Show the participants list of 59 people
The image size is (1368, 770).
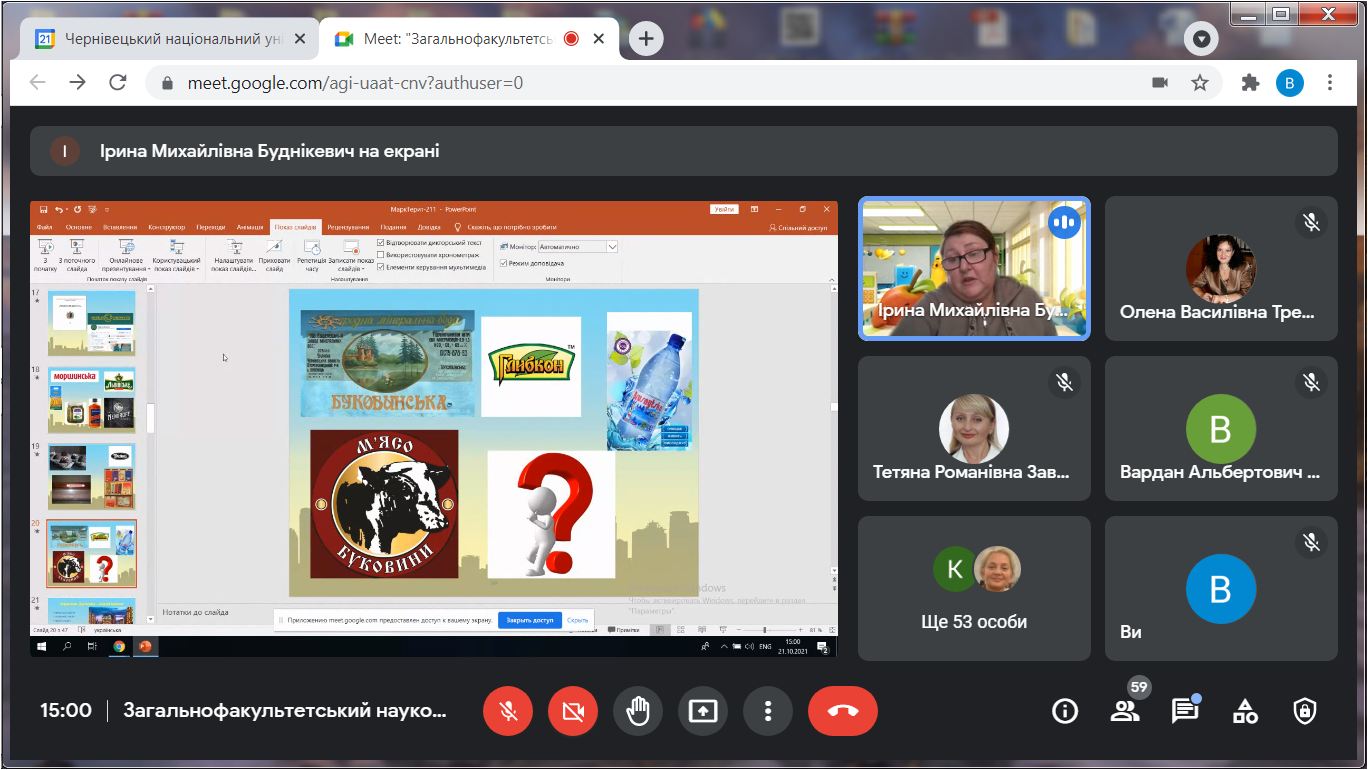[x=1125, y=711]
